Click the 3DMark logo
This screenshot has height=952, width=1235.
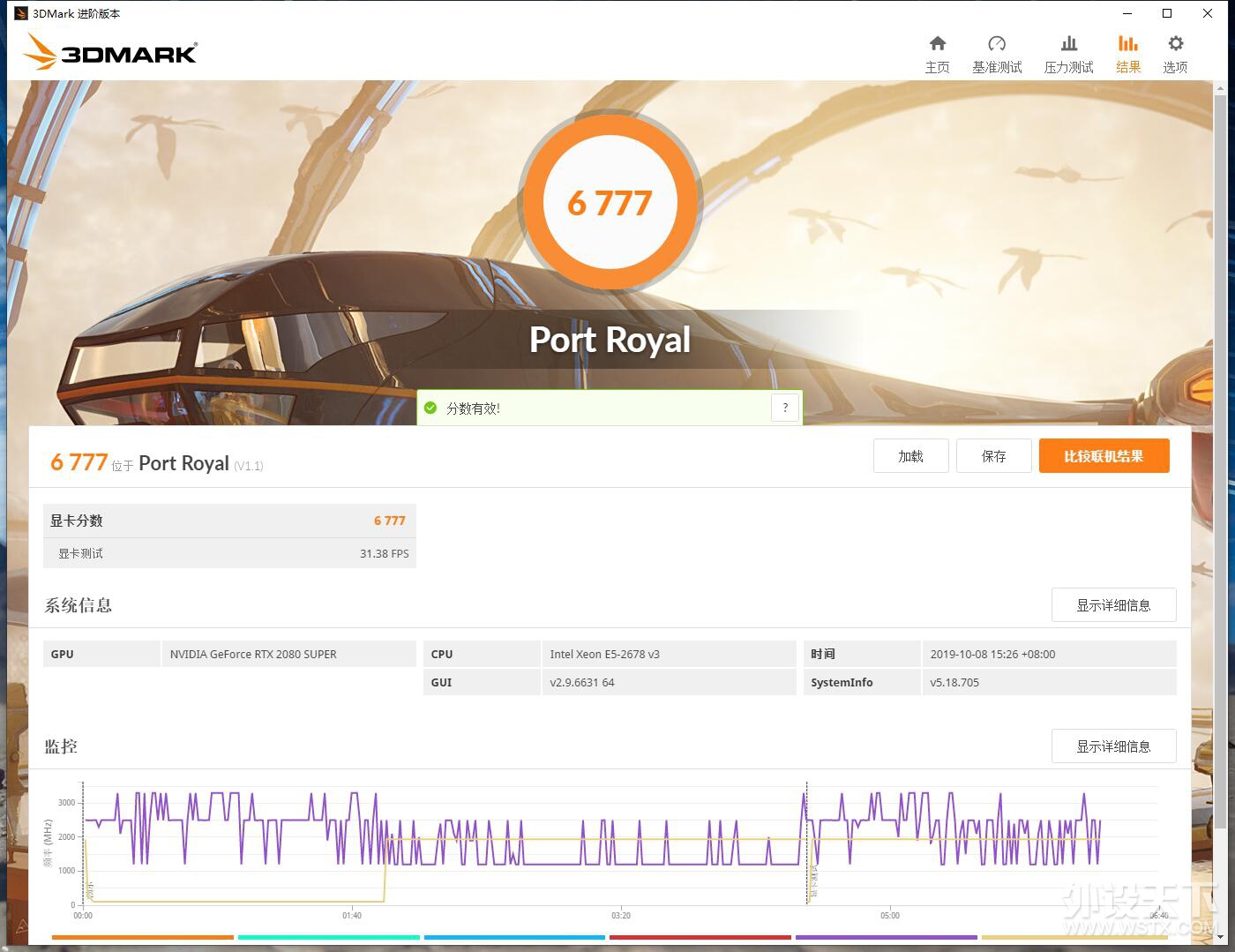(110, 52)
